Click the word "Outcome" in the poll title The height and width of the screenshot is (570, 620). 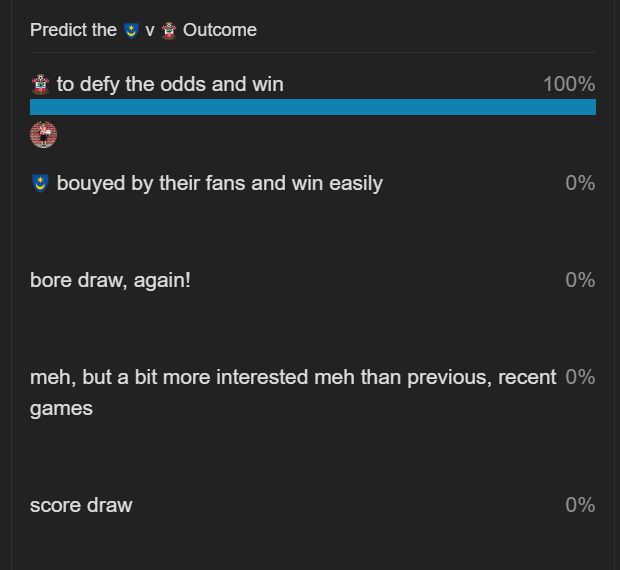tap(220, 30)
